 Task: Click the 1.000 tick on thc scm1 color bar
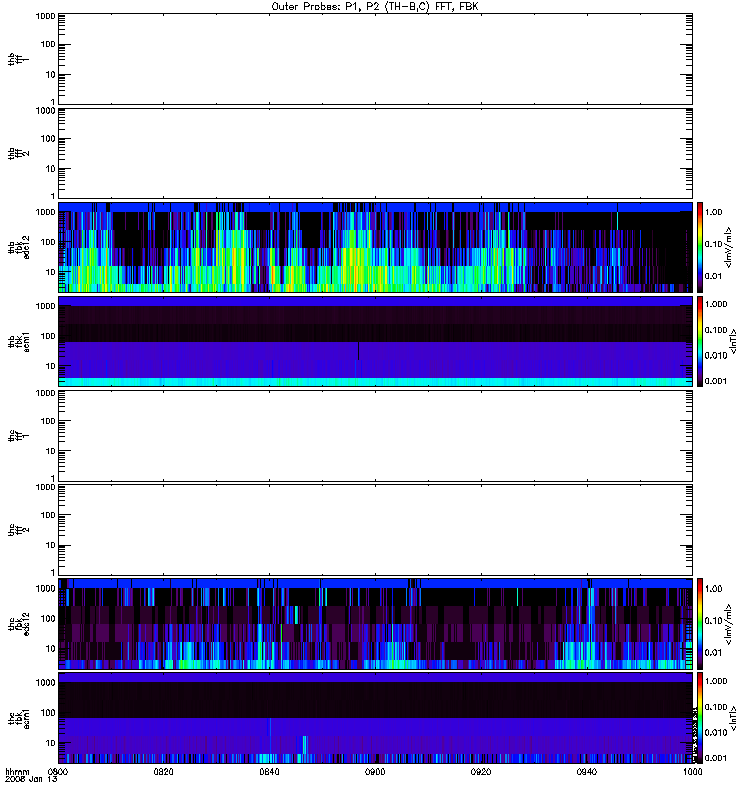pos(716,681)
